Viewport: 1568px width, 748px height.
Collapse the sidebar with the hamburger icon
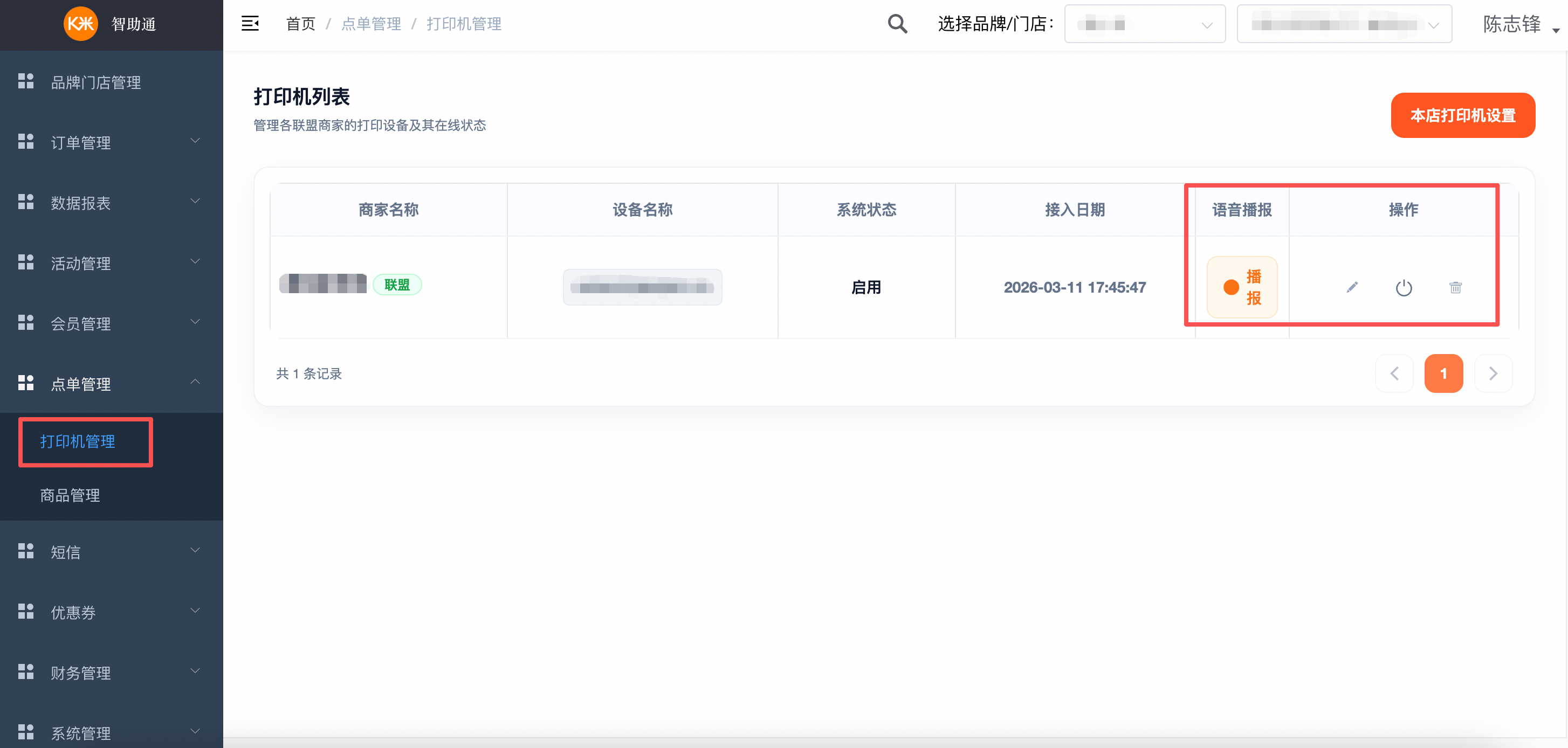[250, 24]
